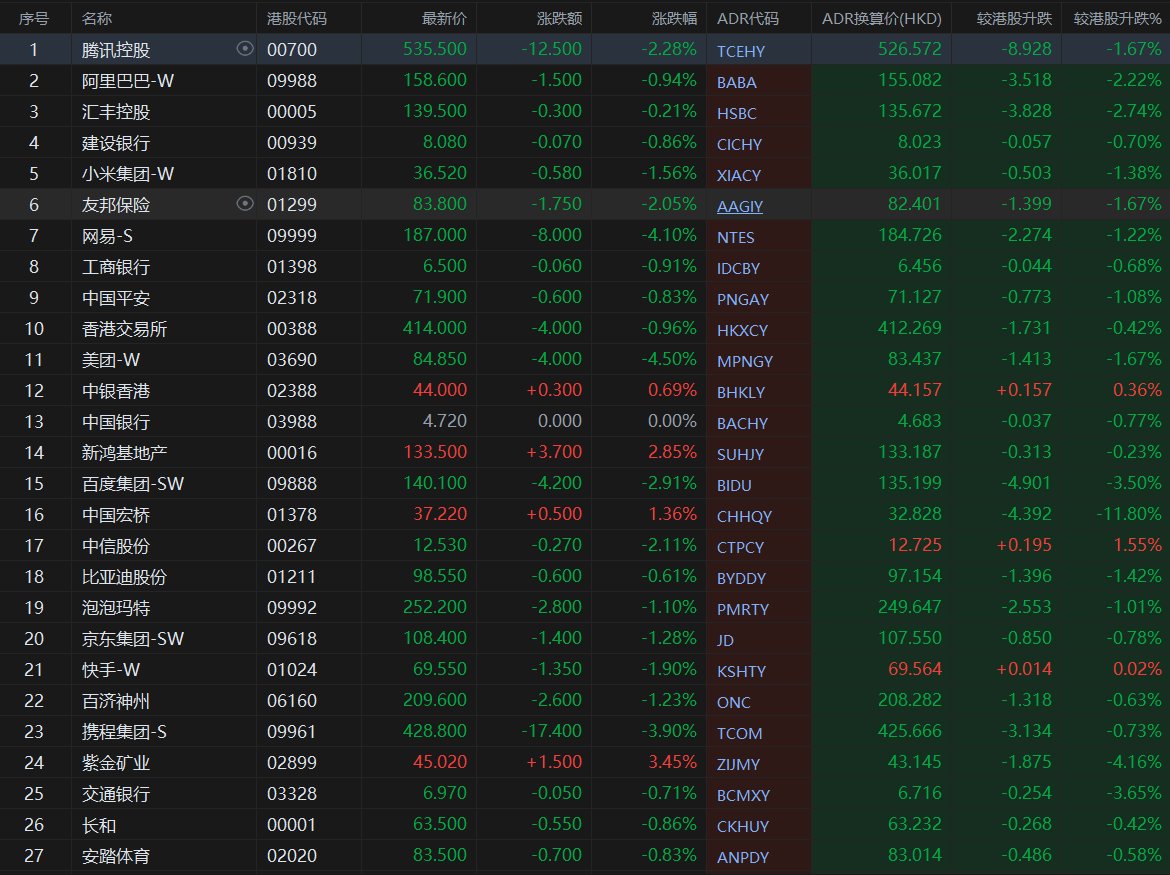This screenshot has width=1170, height=875.
Task: Select stock code 02899 for 紫金矿业
Action: click(x=292, y=763)
